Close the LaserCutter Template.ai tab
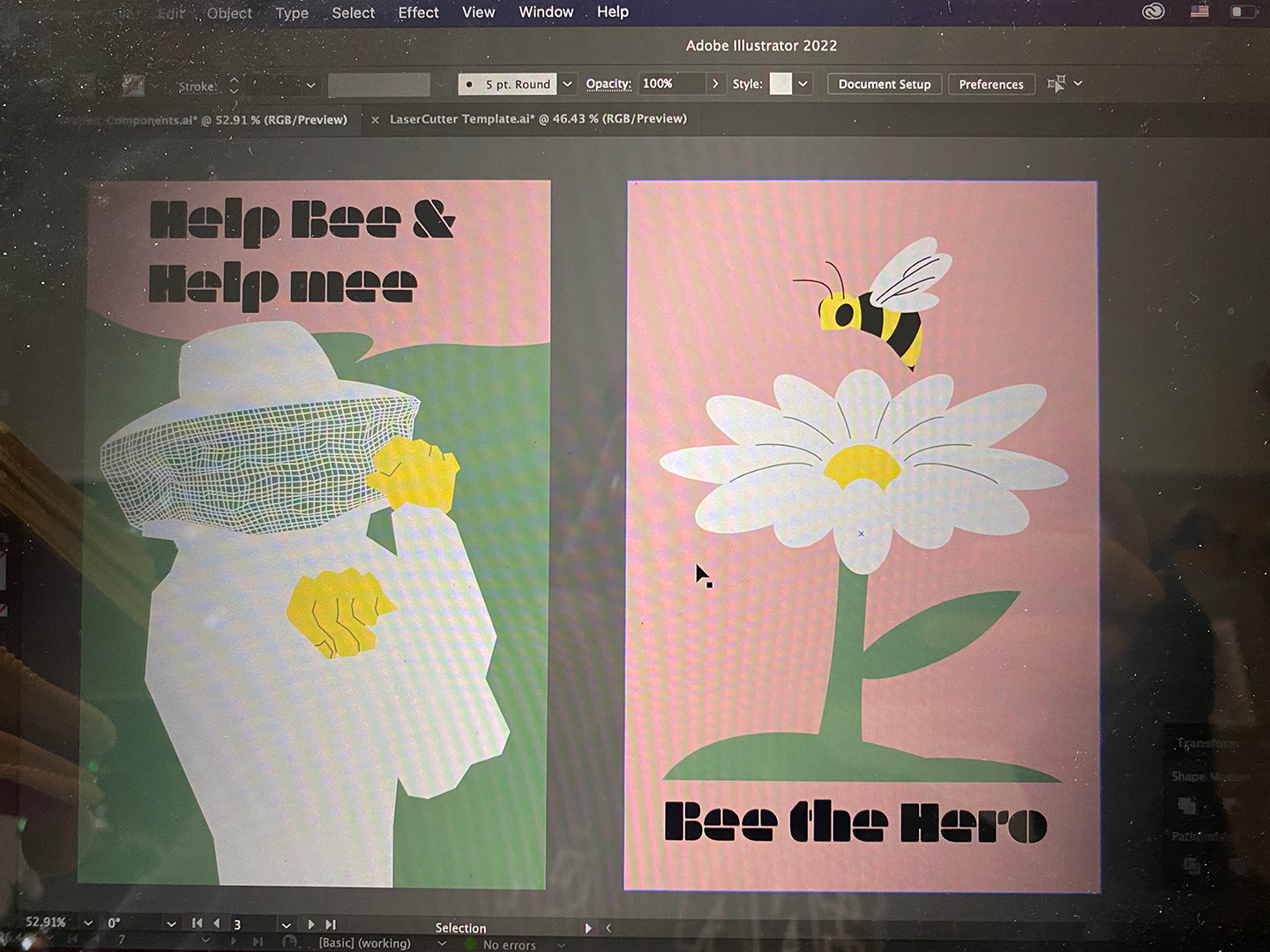This screenshot has width=1270, height=952. coord(375,120)
